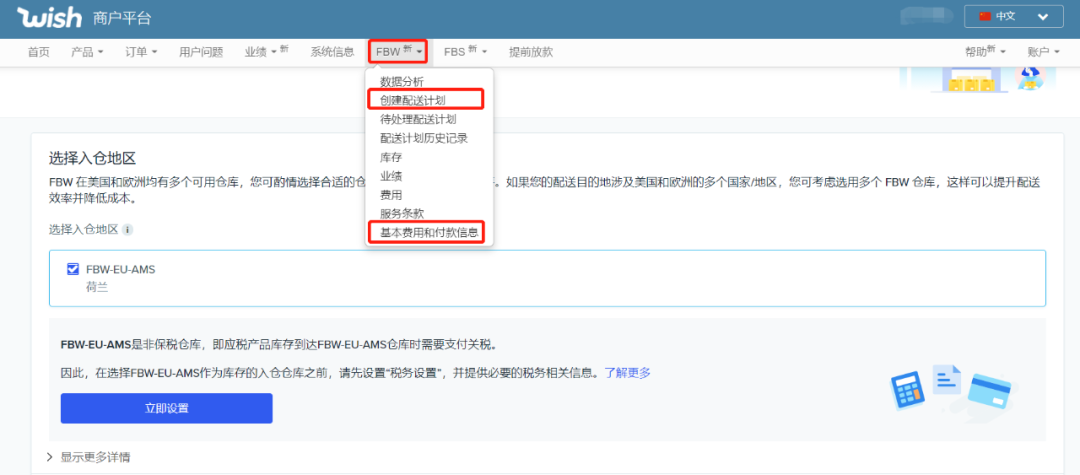The width and height of the screenshot is (1080, 475).
Task: Click the FBW-EU-AMS warehouse name label
Action: coord(121,269)
